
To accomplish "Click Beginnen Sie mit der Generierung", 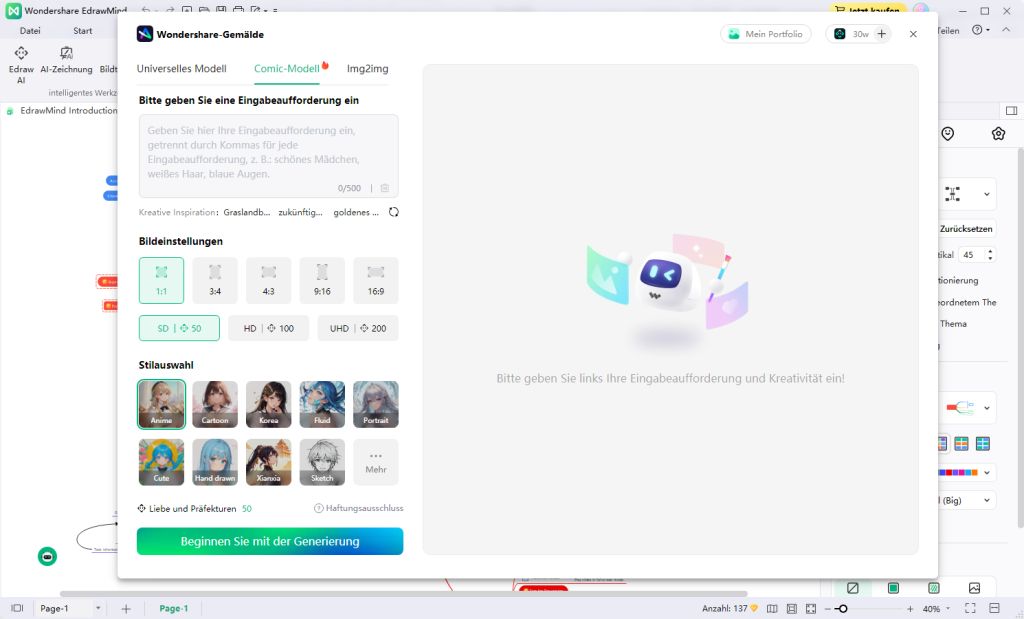I will [x=270, y=541].
